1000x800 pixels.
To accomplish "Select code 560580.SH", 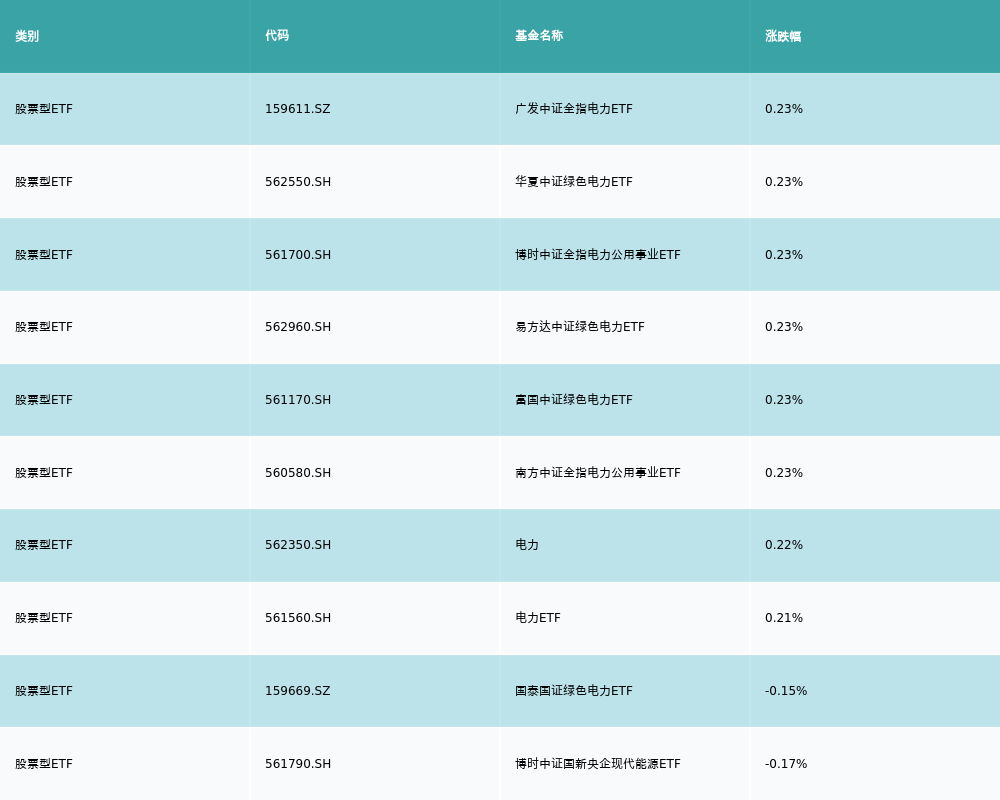I will tap(298, 473).
